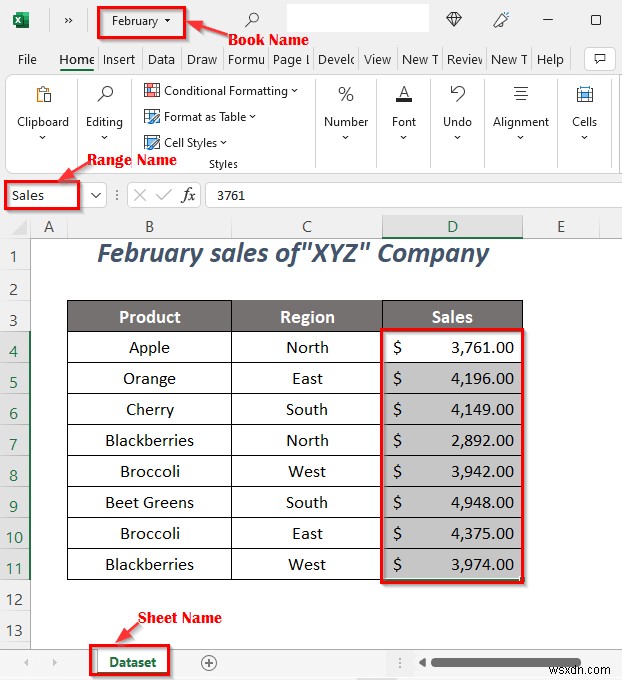The image size is (622, 680).
Task: Switch to the Insert tab
Action: (119, 59)
